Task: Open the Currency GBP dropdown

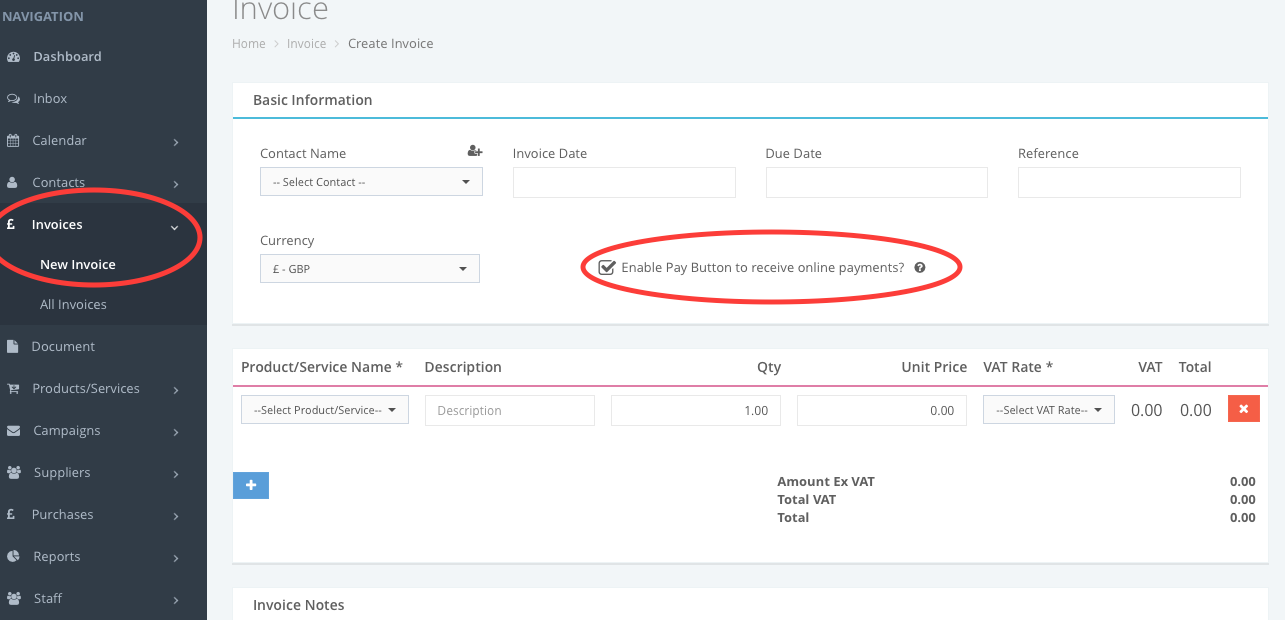Action: coord(370,269)
